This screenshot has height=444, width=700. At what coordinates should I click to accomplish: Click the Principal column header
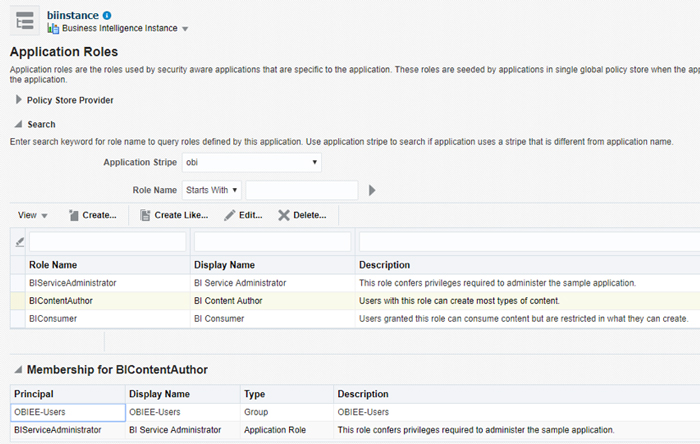[34, 394]
